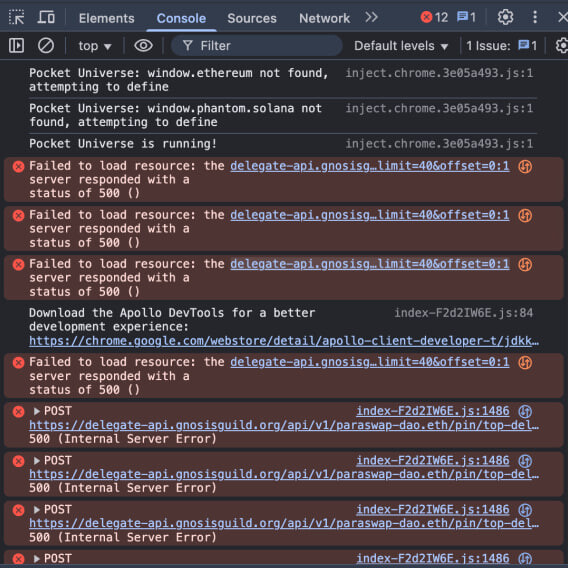Image resolution: width=568 pixels, height=568 pixels.
Task: Open index-F2d2IW6E.js:1486 link of the third POST error
Action: coord(433,509)
